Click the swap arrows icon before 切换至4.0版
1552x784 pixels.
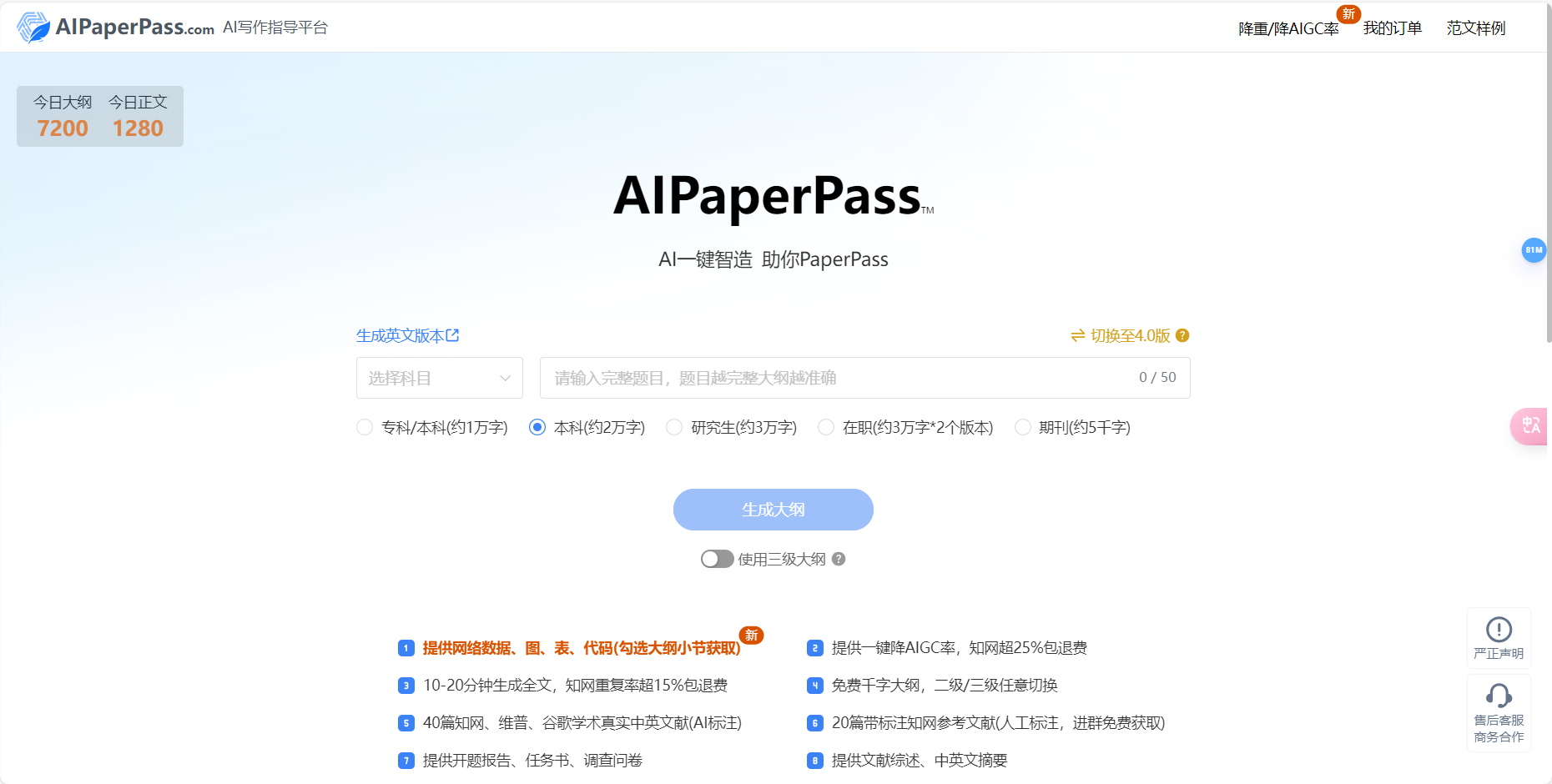tap(1077, 335)
